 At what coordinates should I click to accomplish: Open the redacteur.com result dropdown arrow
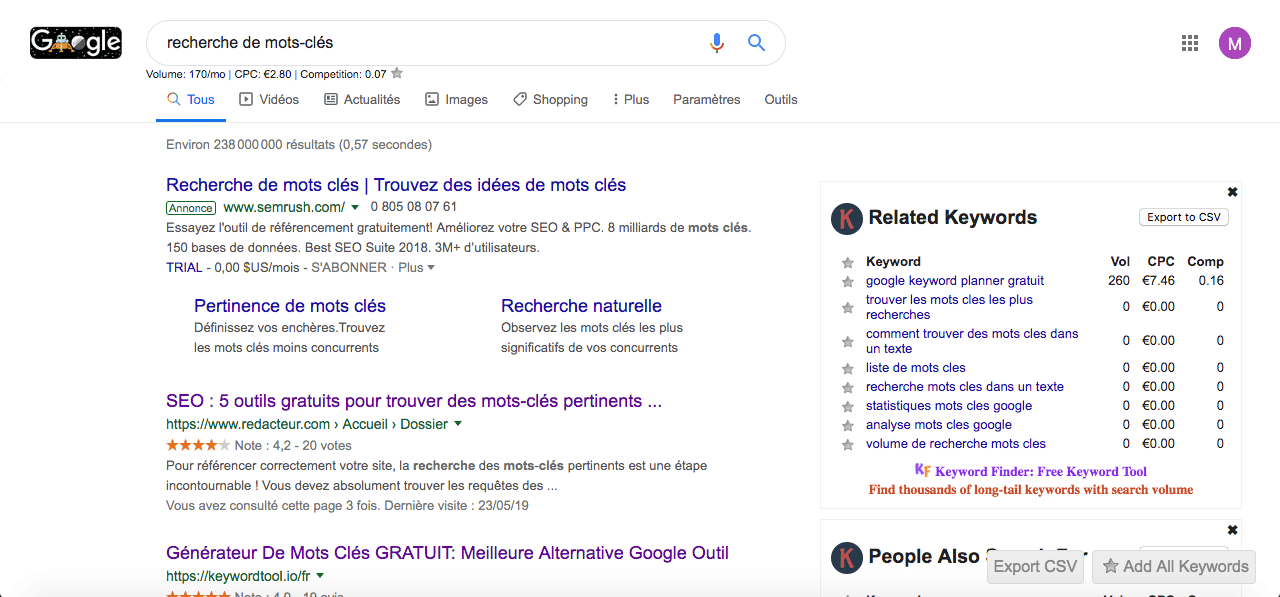click(458, 424)
